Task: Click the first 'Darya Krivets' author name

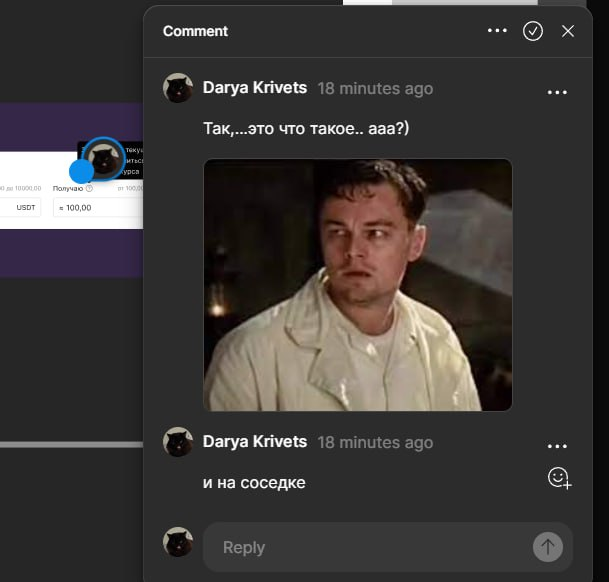Action: (255, 88)
